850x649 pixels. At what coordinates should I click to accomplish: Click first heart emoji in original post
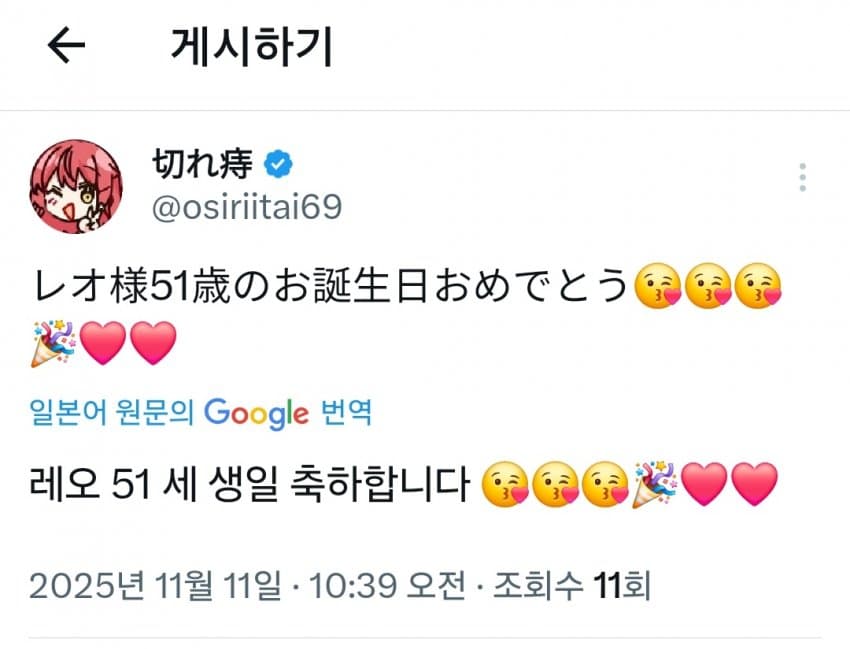(x=104, y=345)
